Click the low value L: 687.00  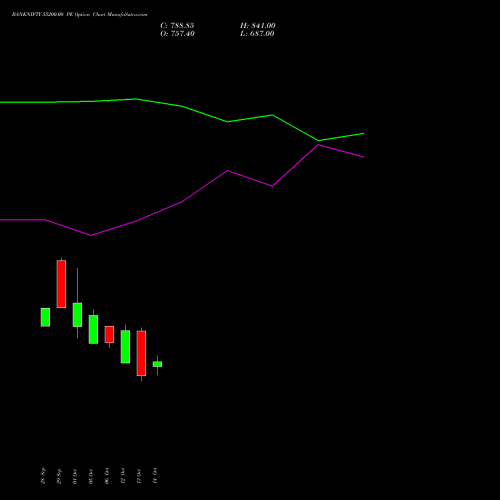tap(257, 34)
